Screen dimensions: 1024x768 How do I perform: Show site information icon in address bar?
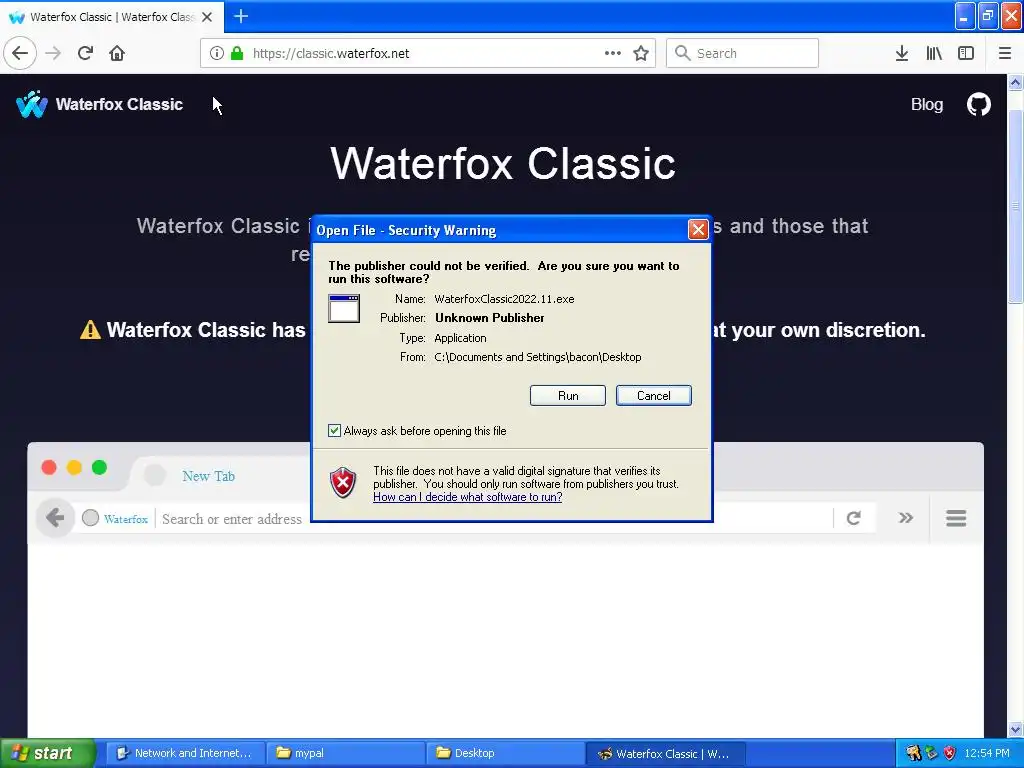pyautogui.click(x=217, y=53)
